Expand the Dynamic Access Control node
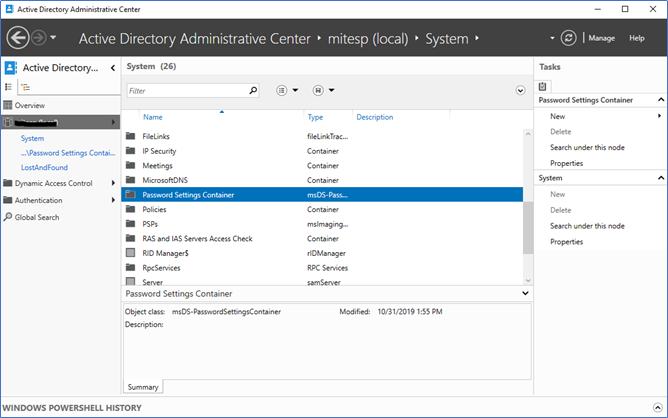 click(x=112, y=183)
